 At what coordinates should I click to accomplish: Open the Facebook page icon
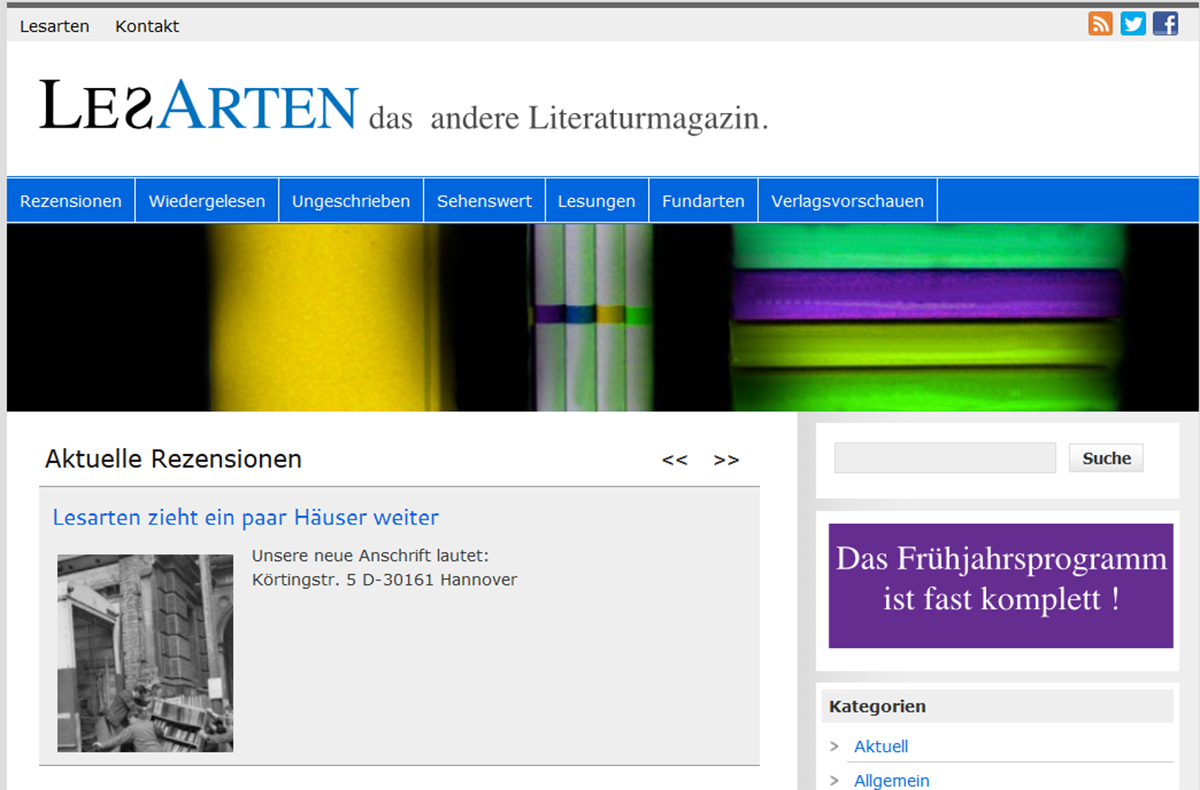click(1165, 24)
